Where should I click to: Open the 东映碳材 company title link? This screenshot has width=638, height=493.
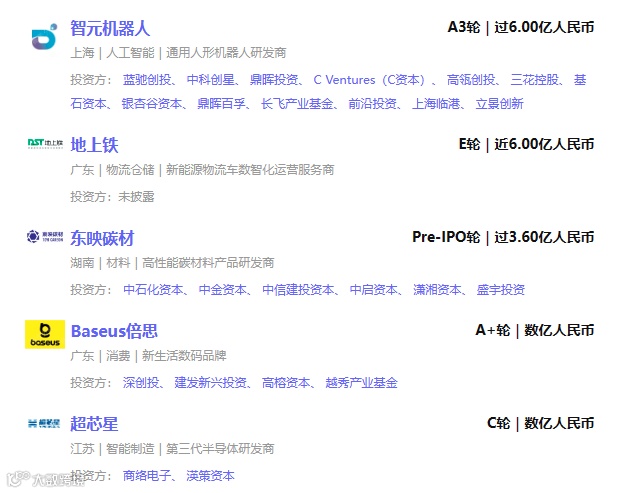coord(102,238)
